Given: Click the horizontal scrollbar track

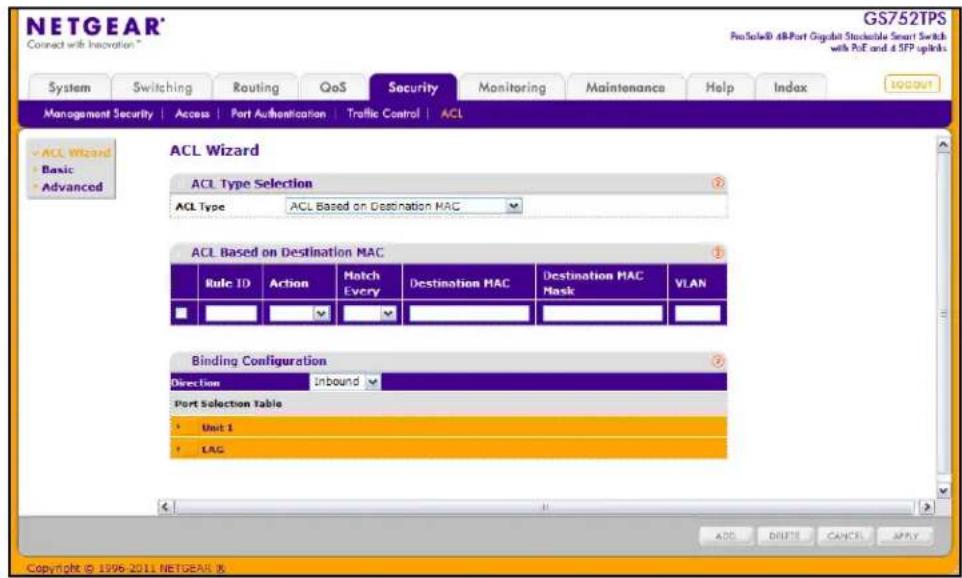Looking at the screenshot, I should 545,507.
